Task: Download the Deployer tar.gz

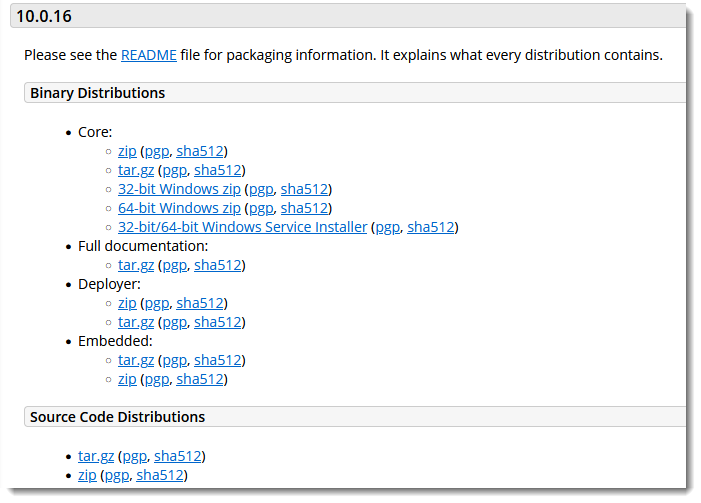Action: [136, 323]
